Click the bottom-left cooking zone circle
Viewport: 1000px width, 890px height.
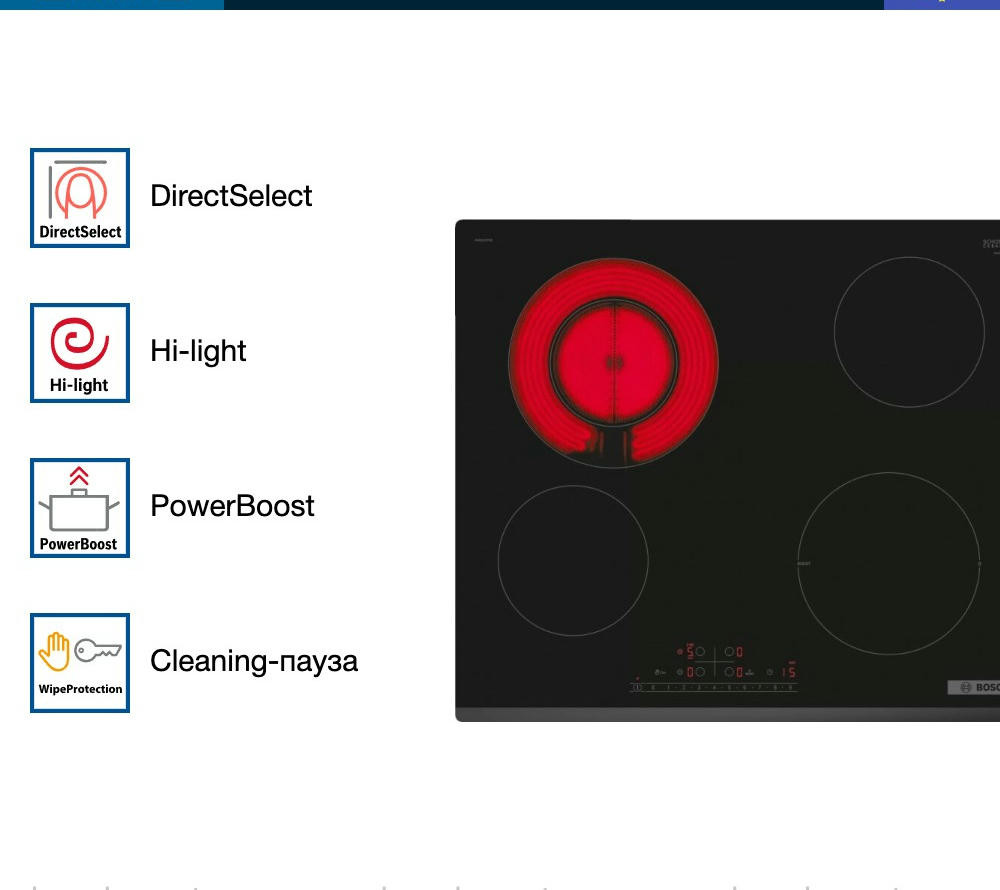coord(573,560)
